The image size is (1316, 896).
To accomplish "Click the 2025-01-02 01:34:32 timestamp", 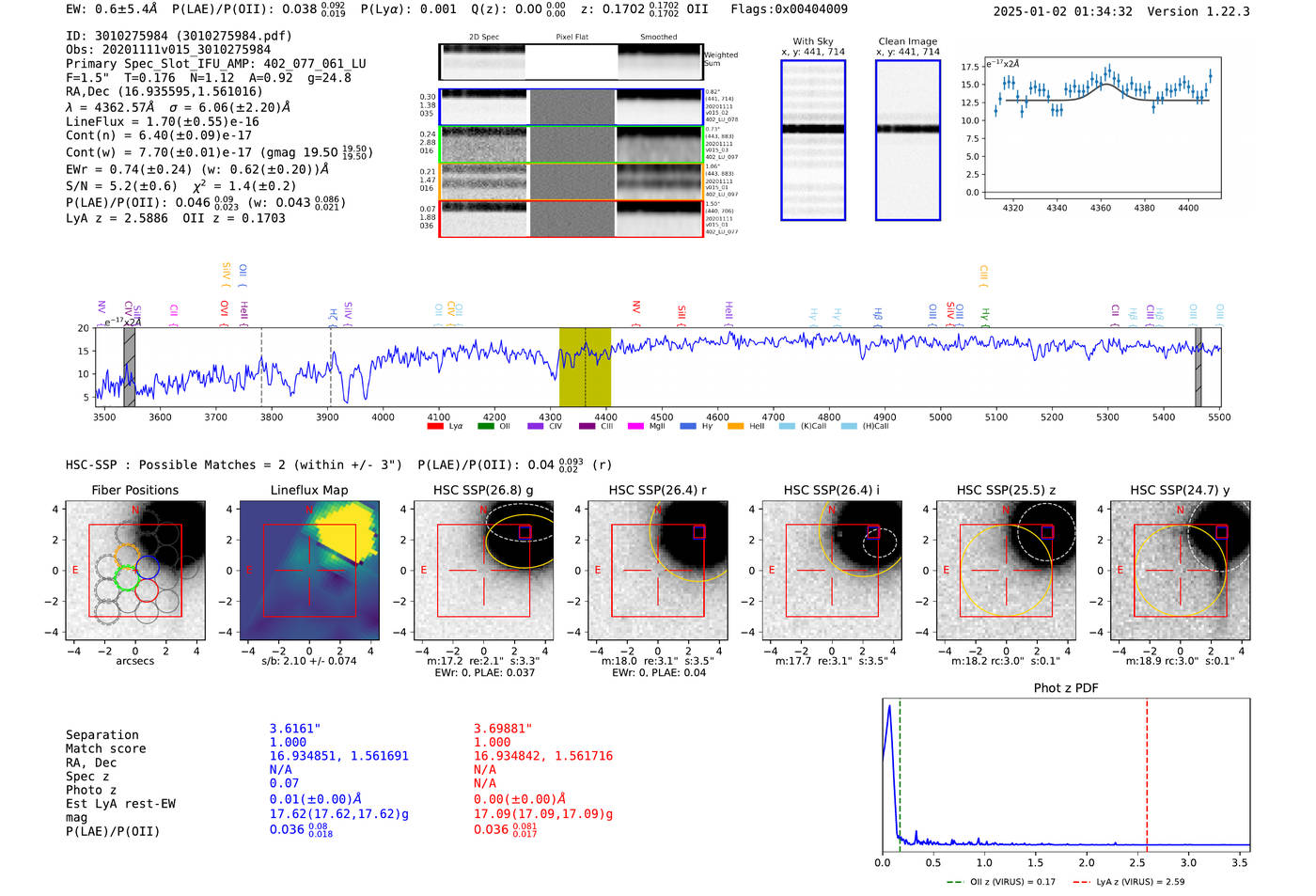I will pyautogui.click(x=1062, y=11).
